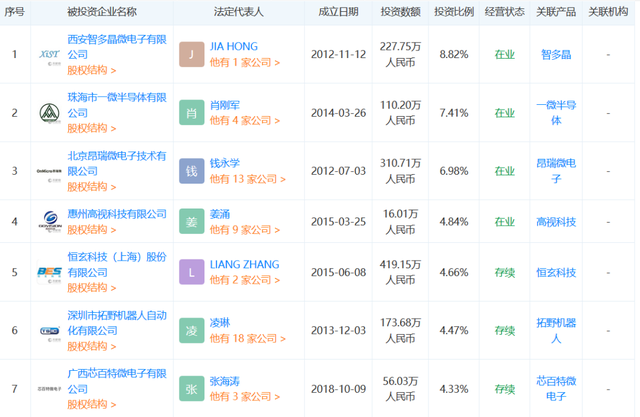
Task: Click 存续 status in 恒玄科技 row
Action: click(x=504, y=273)
